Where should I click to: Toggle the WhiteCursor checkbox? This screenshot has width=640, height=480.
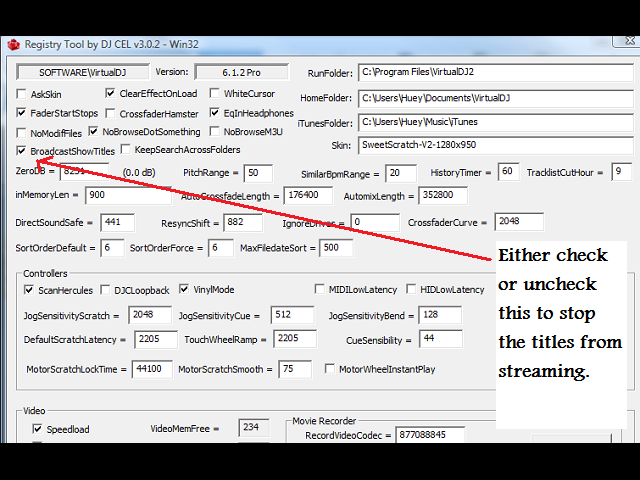pyautogui.click(x=214, y=93)
